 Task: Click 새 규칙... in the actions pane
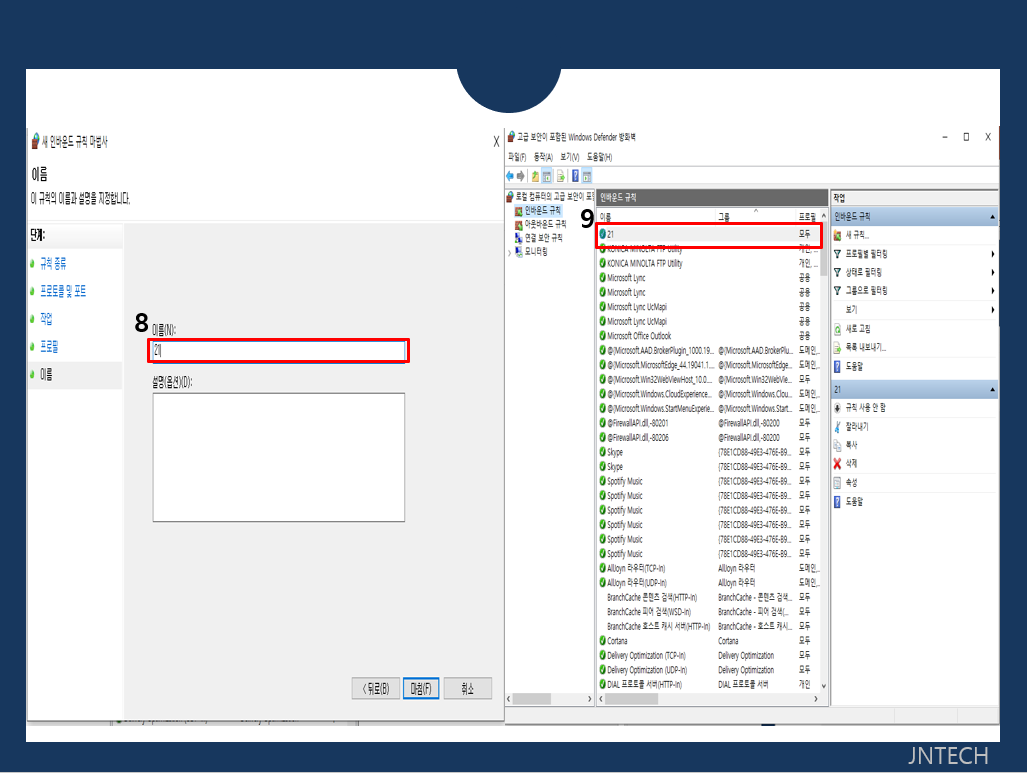click(x=857, y=235)
